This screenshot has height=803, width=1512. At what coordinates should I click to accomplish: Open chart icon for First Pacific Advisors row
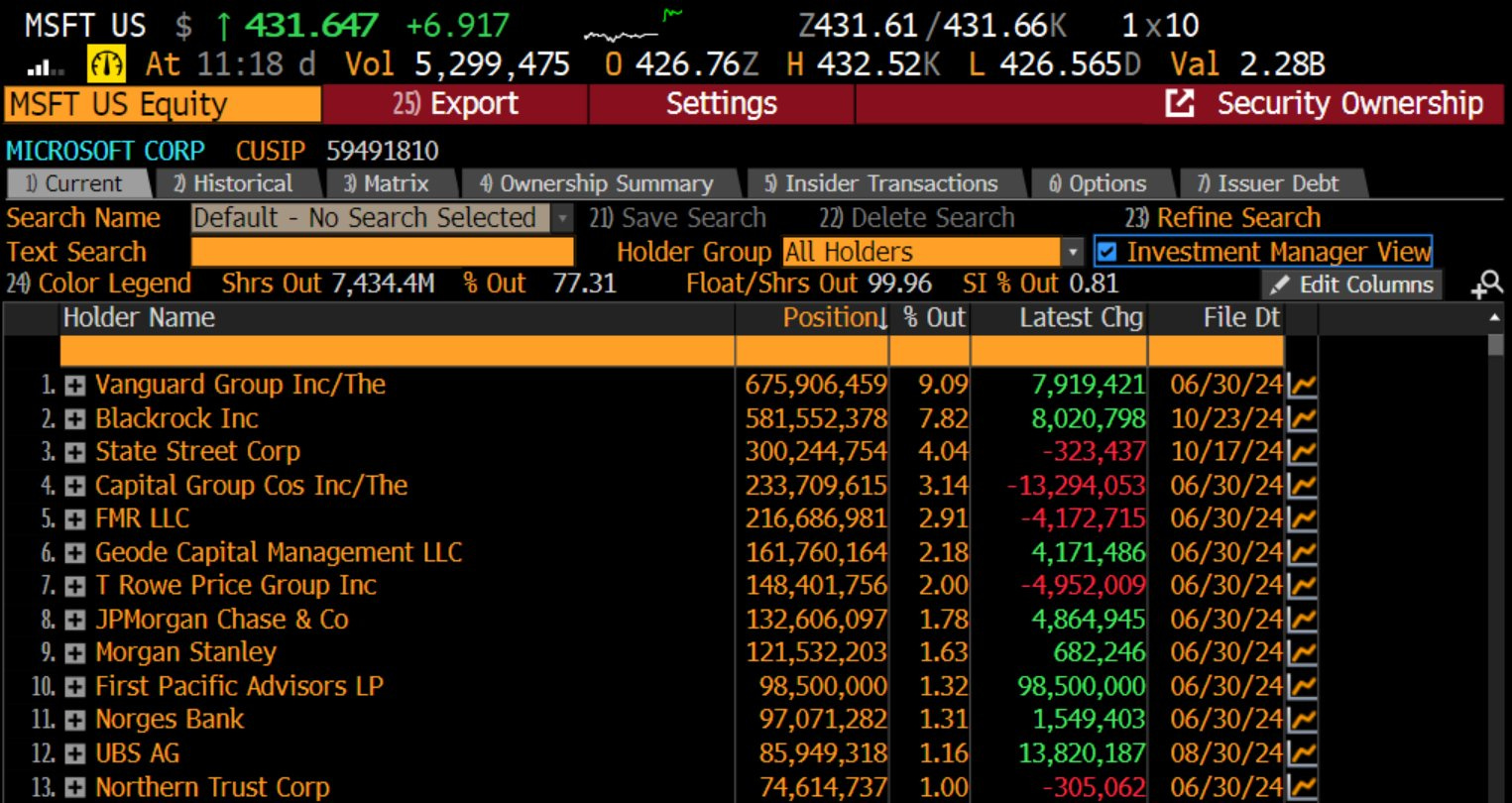[x=1303, y=686]
